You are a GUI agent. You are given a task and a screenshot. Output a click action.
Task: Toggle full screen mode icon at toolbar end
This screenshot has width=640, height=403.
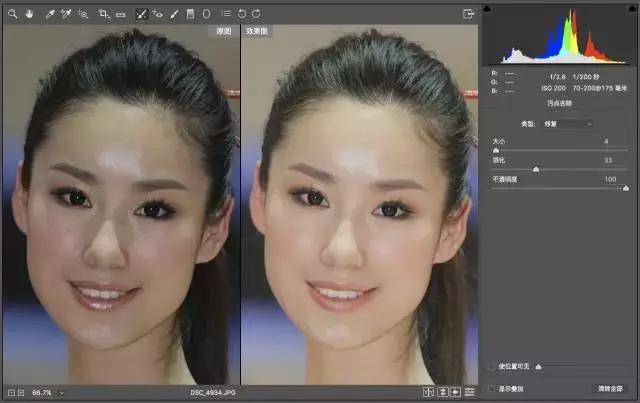pyautogui.click(x=469, y=14)
